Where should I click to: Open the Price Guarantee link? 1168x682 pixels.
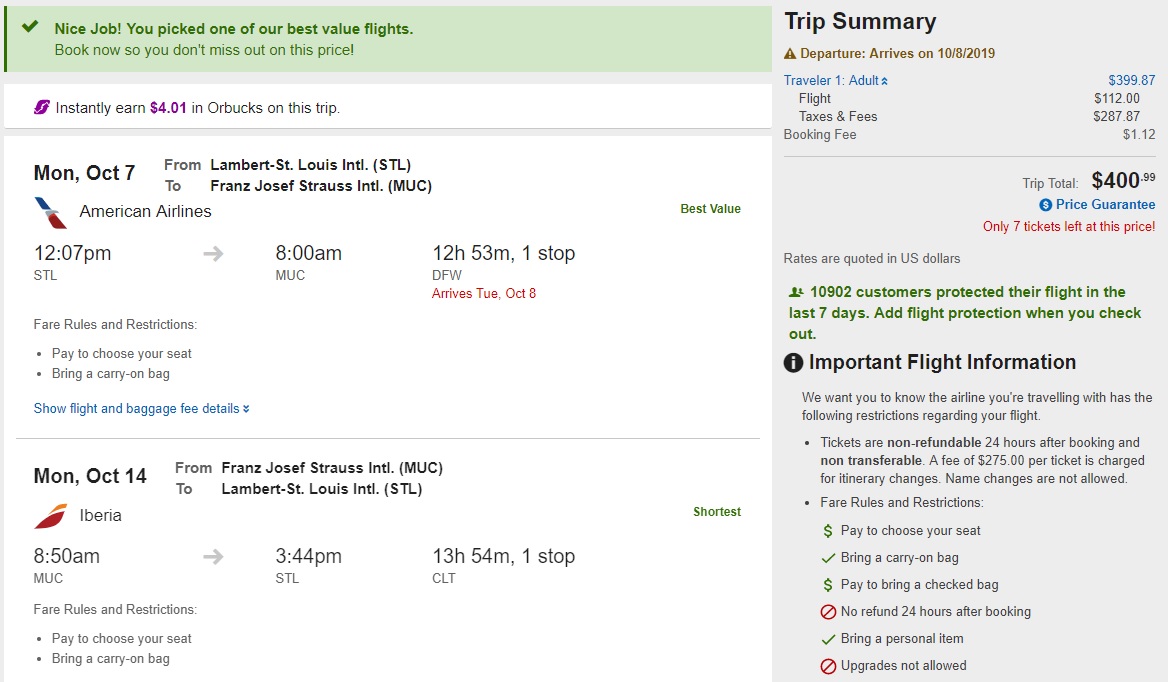click(x=1105, y=205)
